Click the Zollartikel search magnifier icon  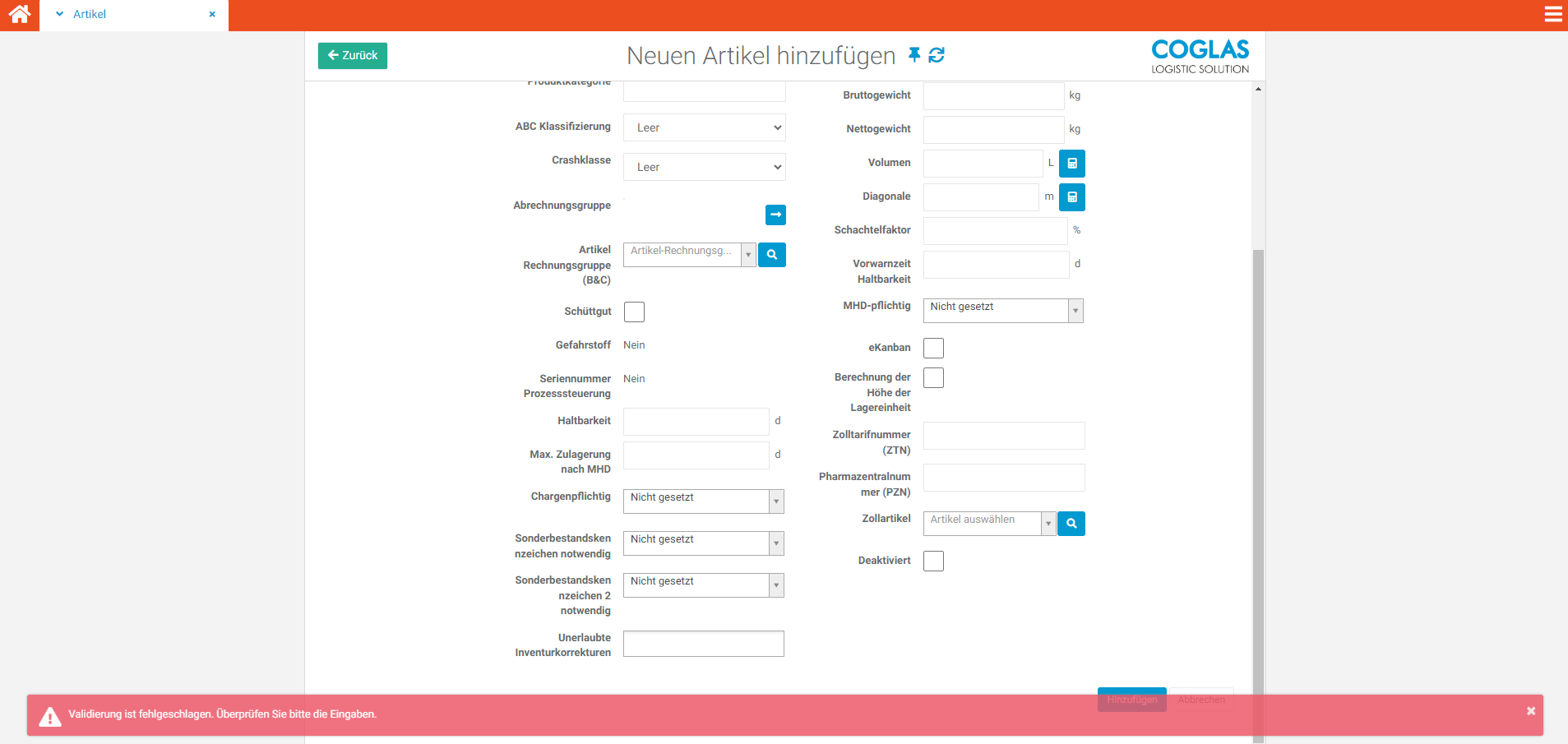[x=1071, y=524]
